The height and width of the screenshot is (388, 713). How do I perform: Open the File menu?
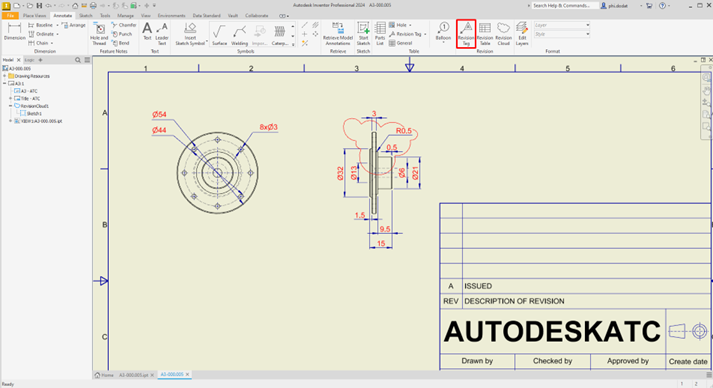(10, 15)
